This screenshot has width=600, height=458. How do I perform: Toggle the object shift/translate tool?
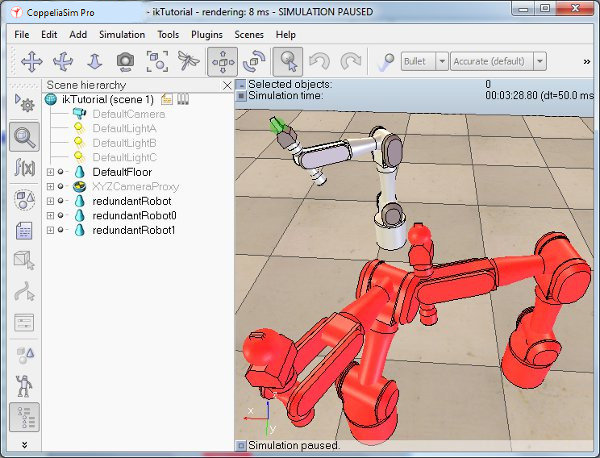coord(222,62)
